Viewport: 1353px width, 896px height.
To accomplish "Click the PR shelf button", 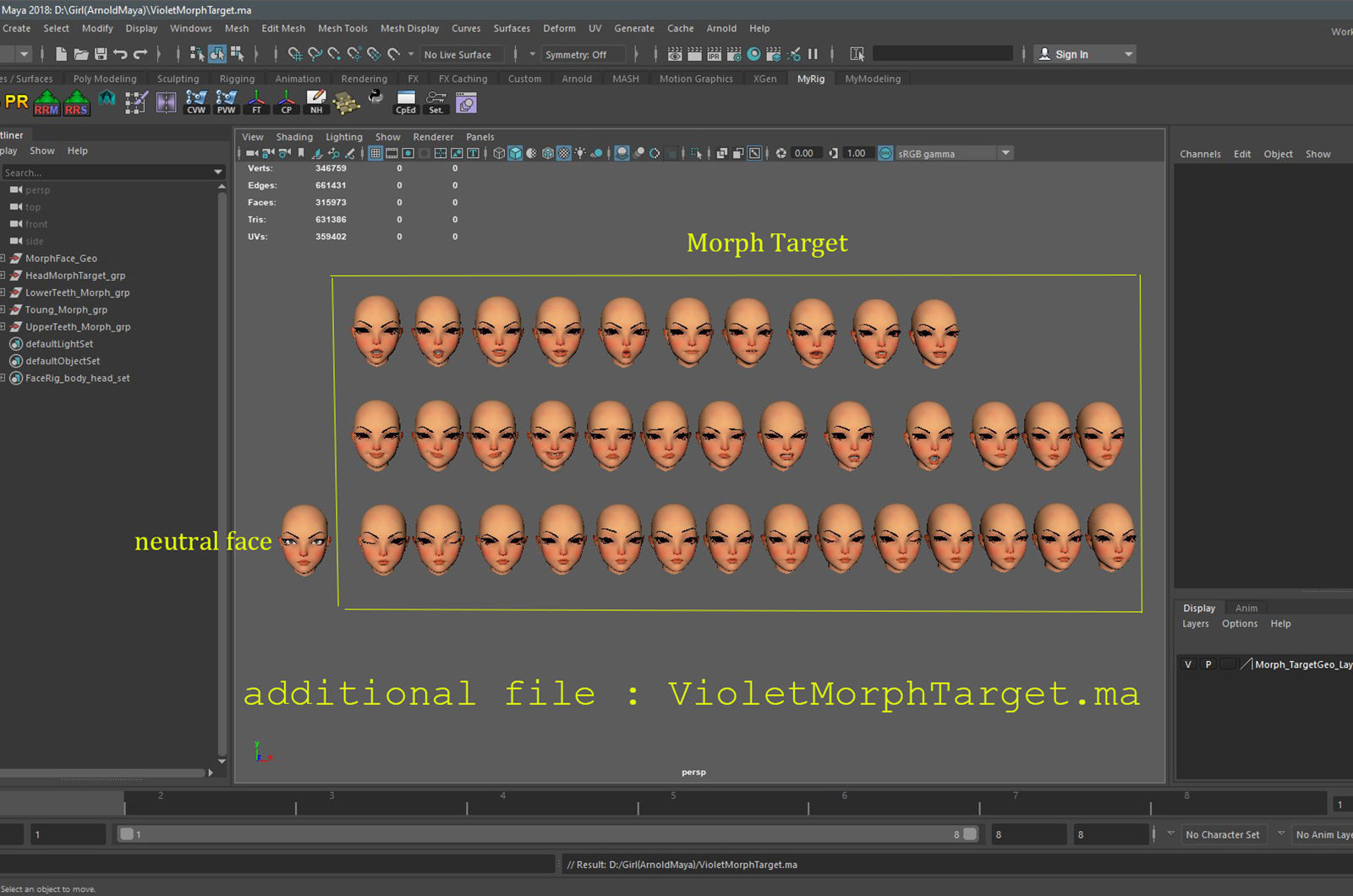I will pos(16,102).
